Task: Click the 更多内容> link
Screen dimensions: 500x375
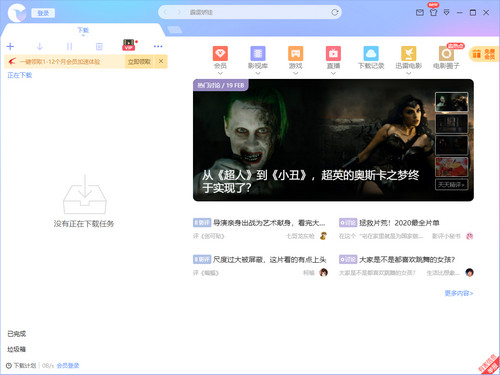Action: (459, 293)
